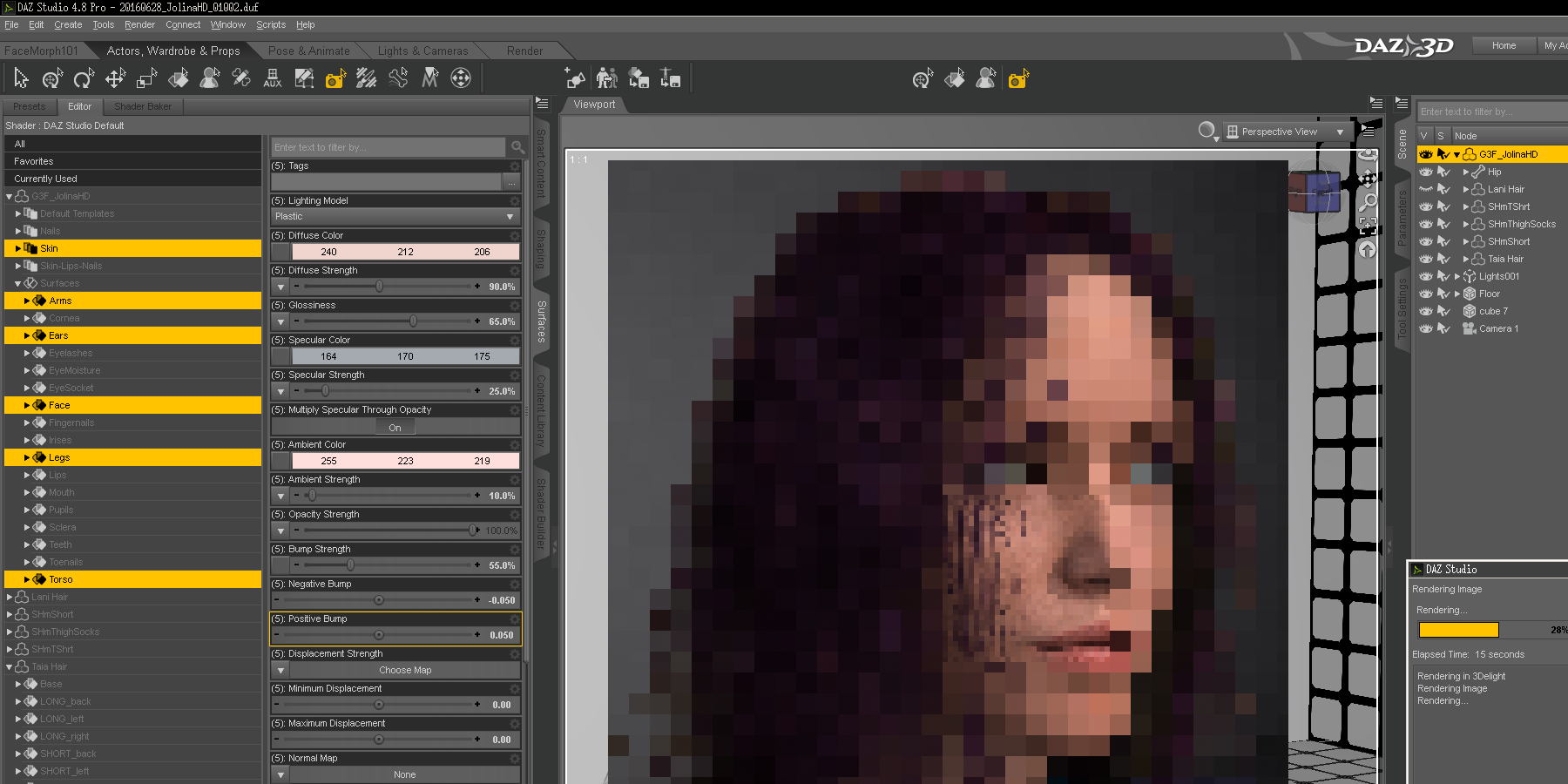Screen dimensions: 1568x784
Task: Activate the Translate tool
Action: (x=115, y=79)
